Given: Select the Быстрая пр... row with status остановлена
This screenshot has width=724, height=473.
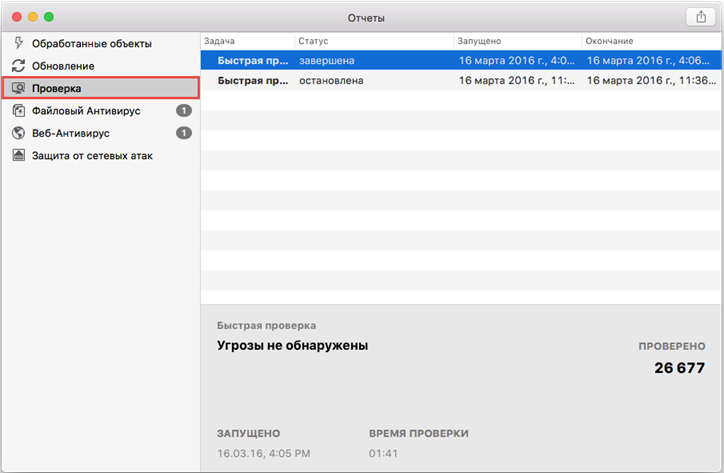Looking at the screenshot, I should pyautogui.click(x=461, y=80).
